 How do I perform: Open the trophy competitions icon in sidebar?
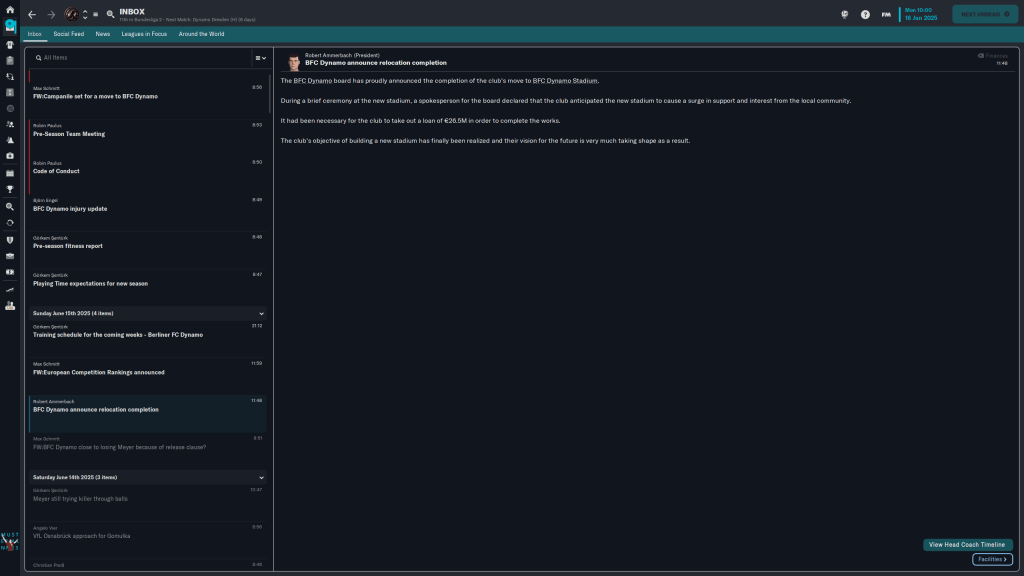[10, 189]
